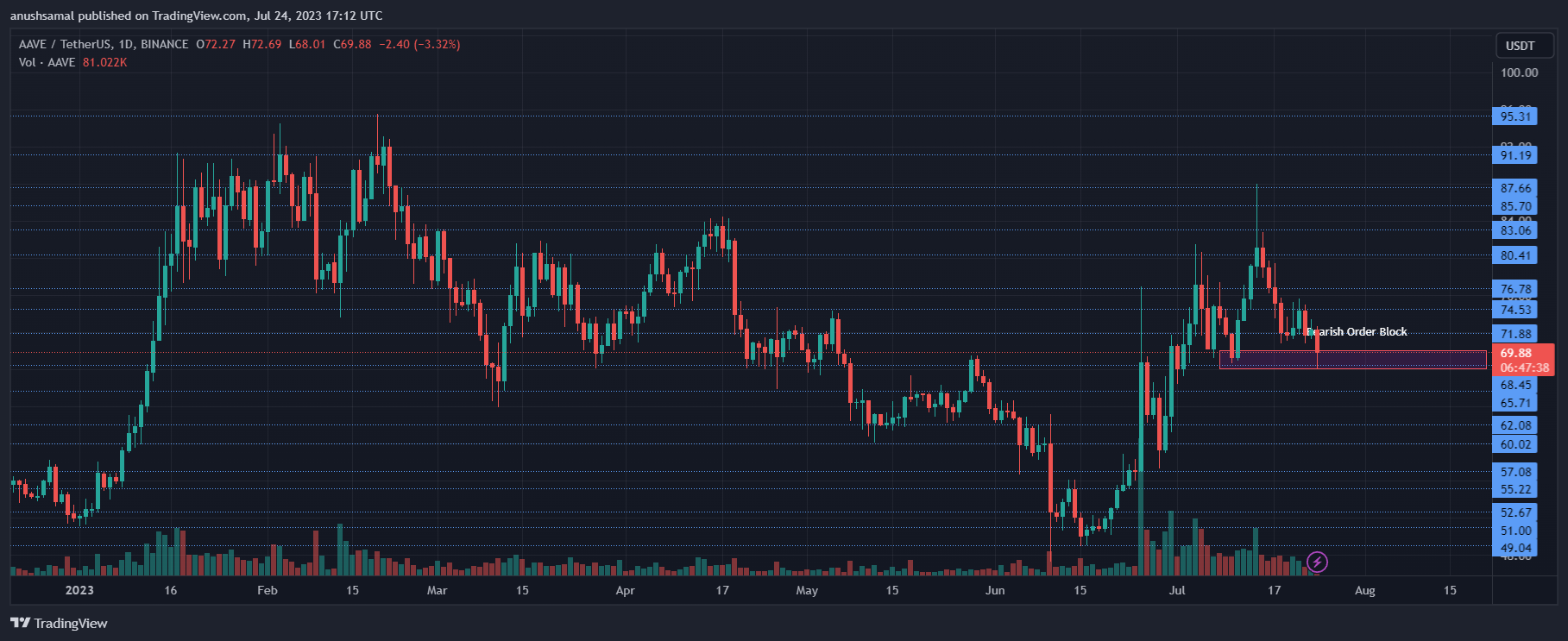Viewport: 1568px width, 641px height.
Task: Select the Vol · AAVE indicator legend
Action: 47,62
